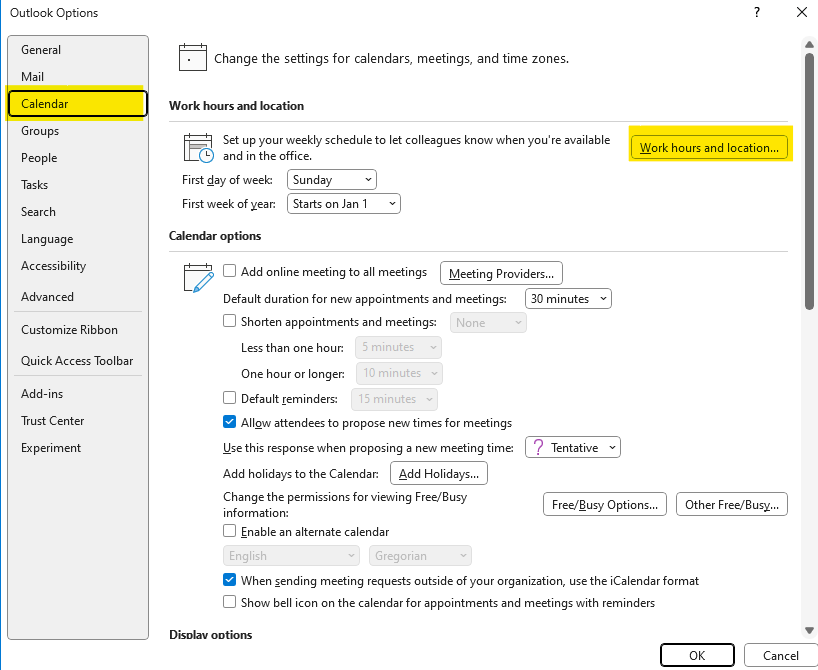The height and width of the screenshot is (670, 818).
Task: Switch to the Tasks options category
Action: coord(77,185)
